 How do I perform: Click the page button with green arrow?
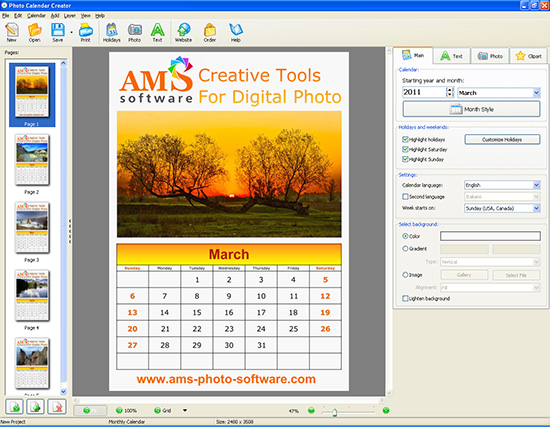click(35, 407)
